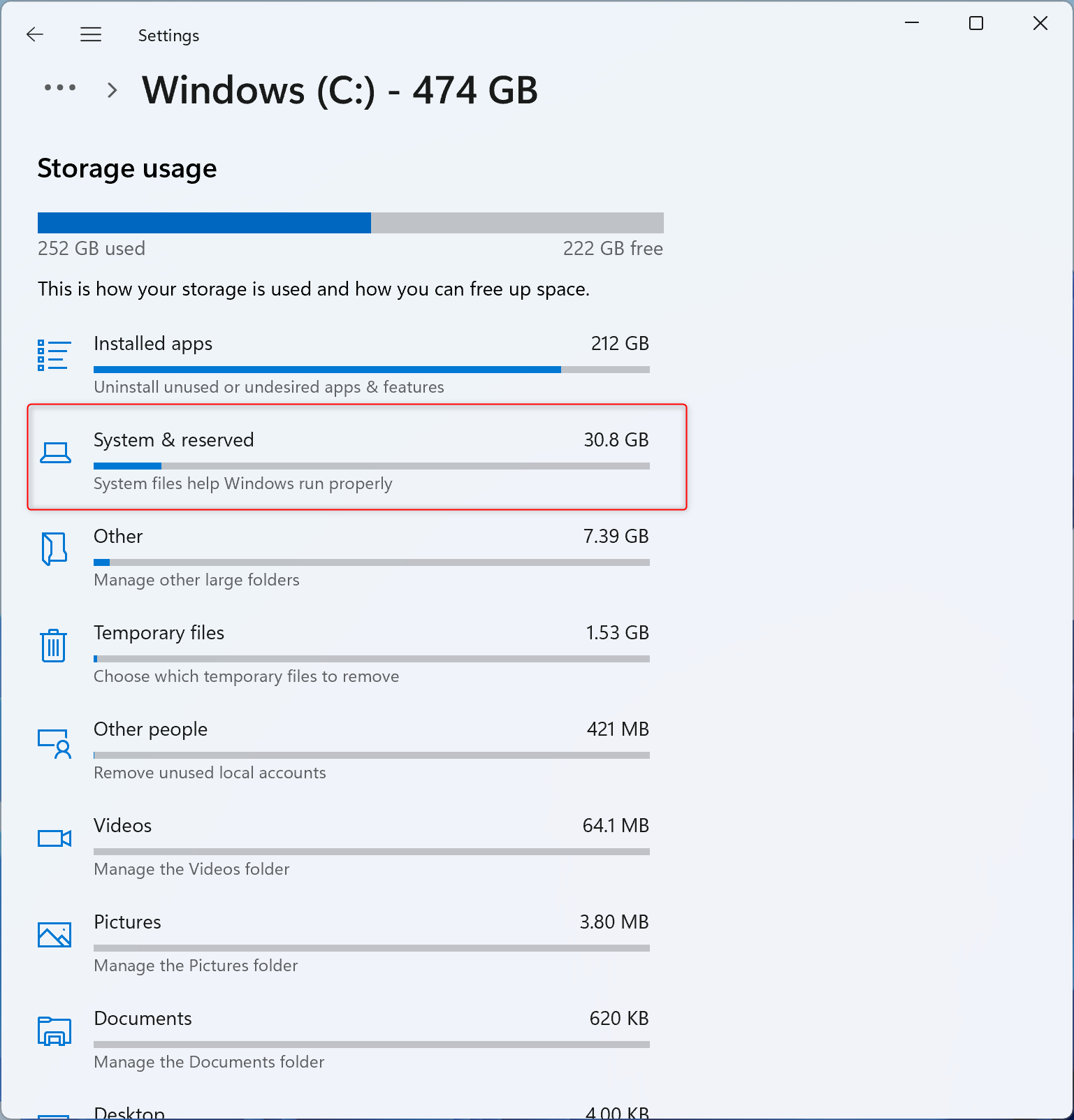Viewport: 1074px width, 1120px height.
Task: Open Installed apps storage category
Action: pos(153,344)
